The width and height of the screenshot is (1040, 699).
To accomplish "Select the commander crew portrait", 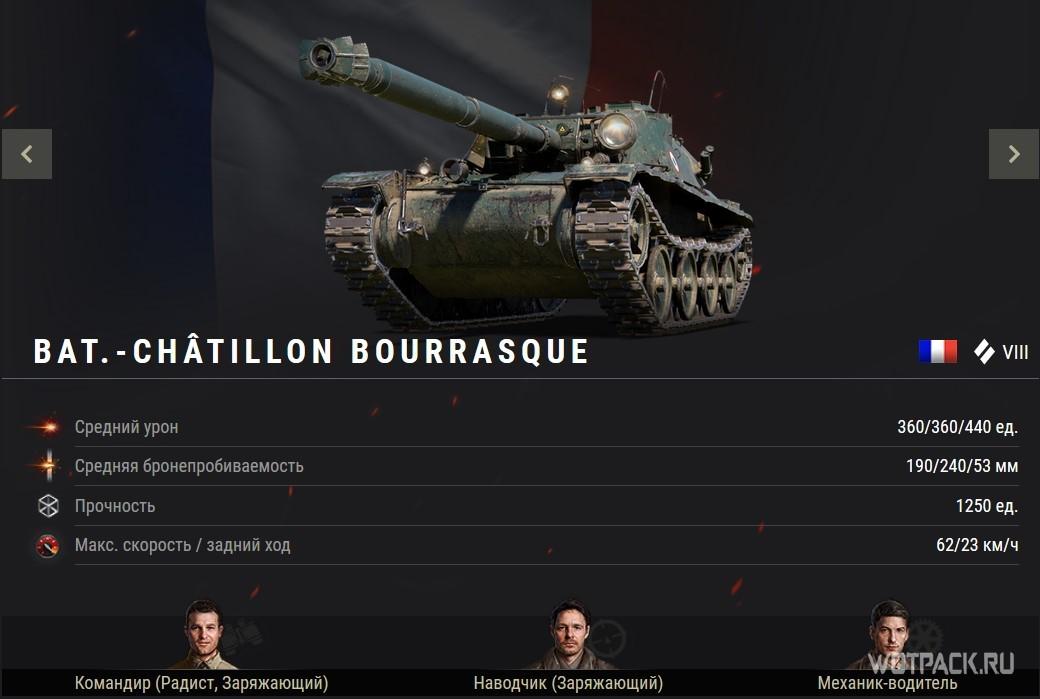I will pyautogui.click(x=203, y=635).
